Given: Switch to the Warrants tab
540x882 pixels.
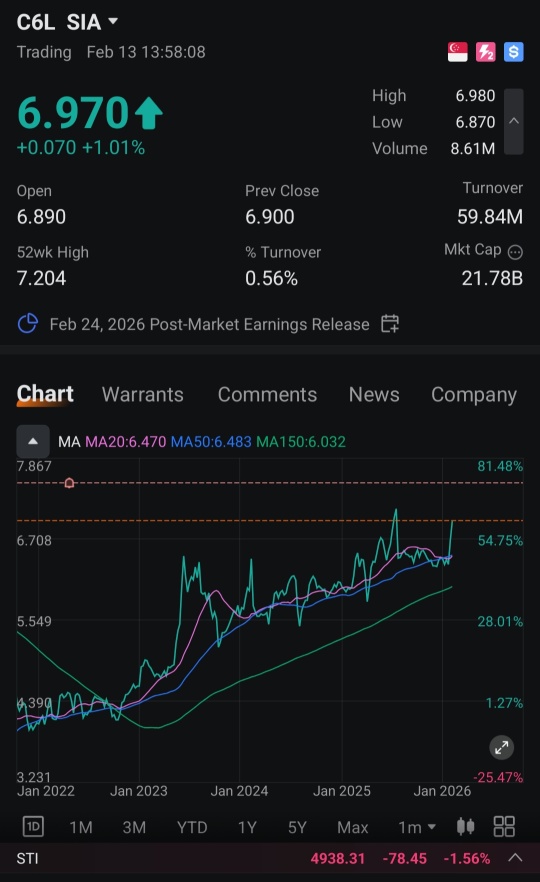Looking at the screenshot, I should tap(143, 394).
